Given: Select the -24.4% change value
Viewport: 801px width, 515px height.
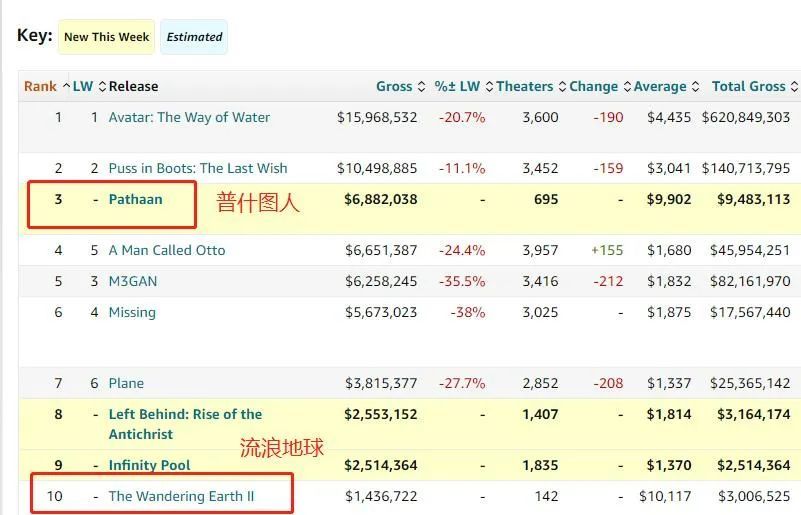Looking at the screenshot, I should (462, 250).
